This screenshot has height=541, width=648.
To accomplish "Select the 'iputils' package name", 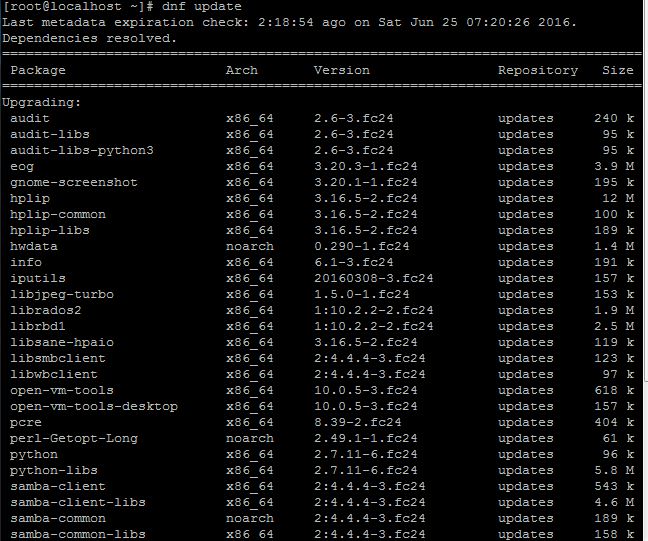I will coord(38,279).
